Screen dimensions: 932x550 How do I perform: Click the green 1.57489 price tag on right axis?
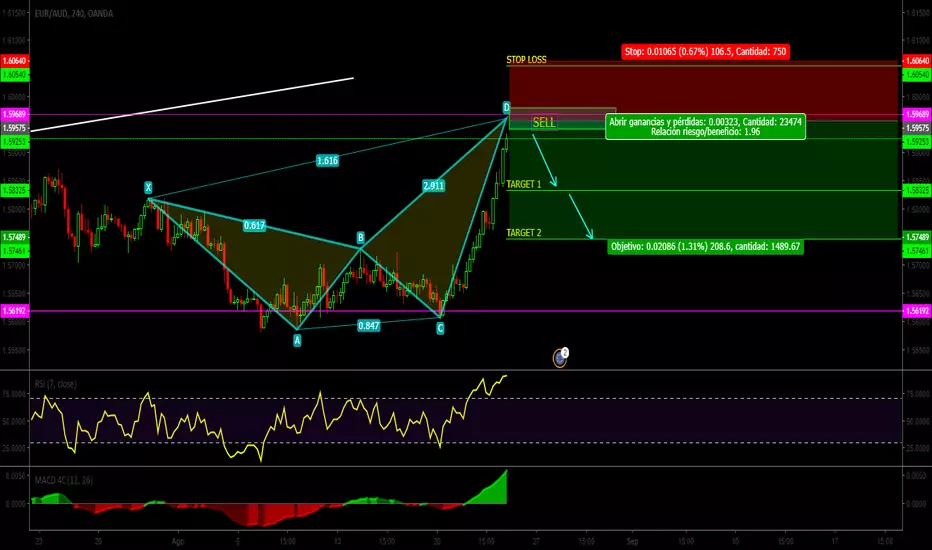pos(917,237)
